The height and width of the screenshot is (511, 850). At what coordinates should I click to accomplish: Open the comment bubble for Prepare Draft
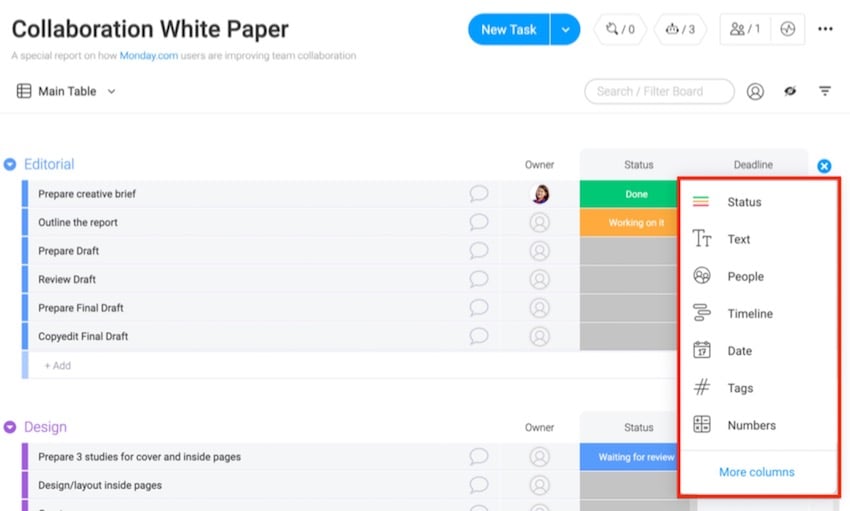(x=479, y=250)
